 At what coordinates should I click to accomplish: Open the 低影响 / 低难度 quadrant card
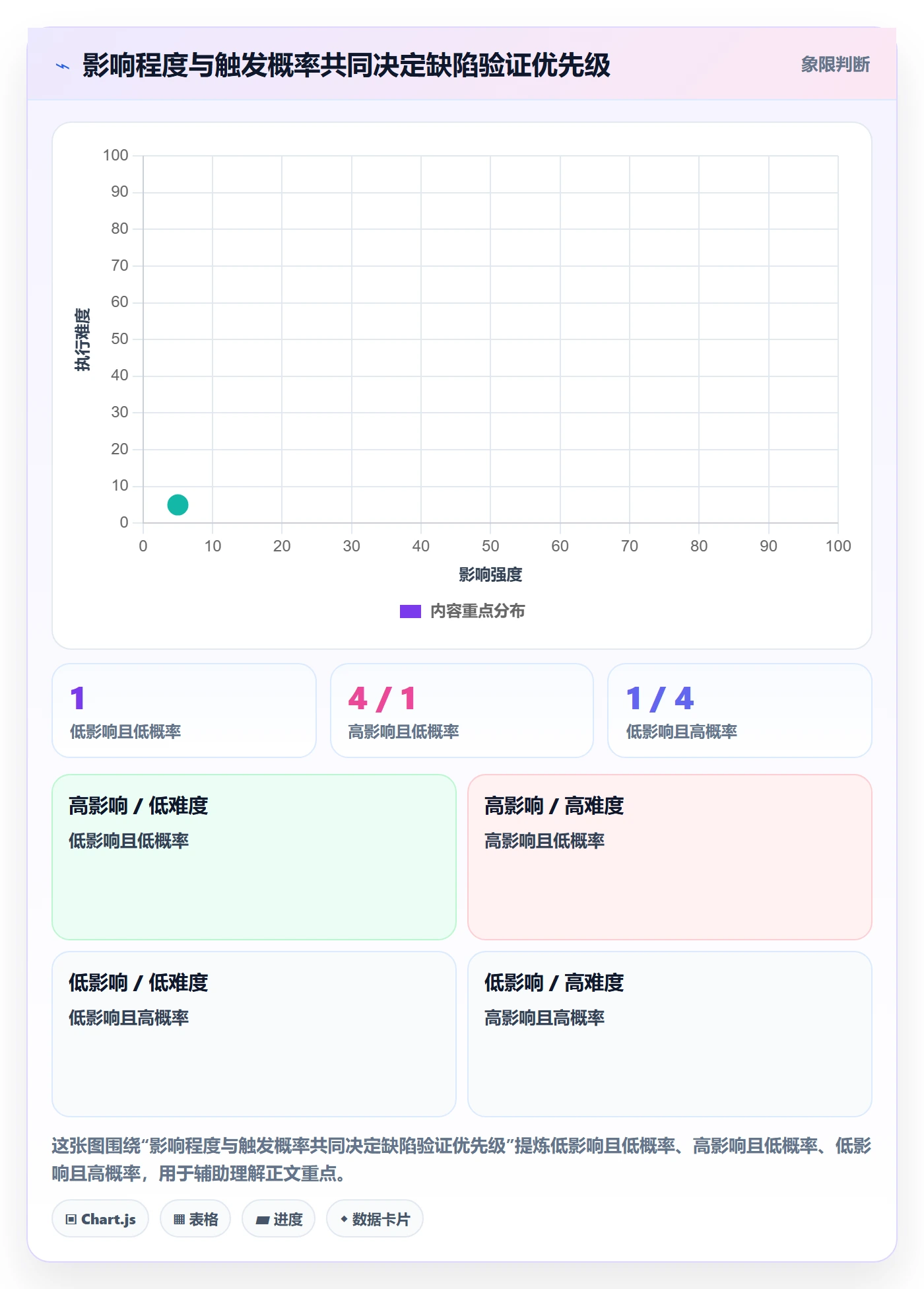pos(254,1033)
